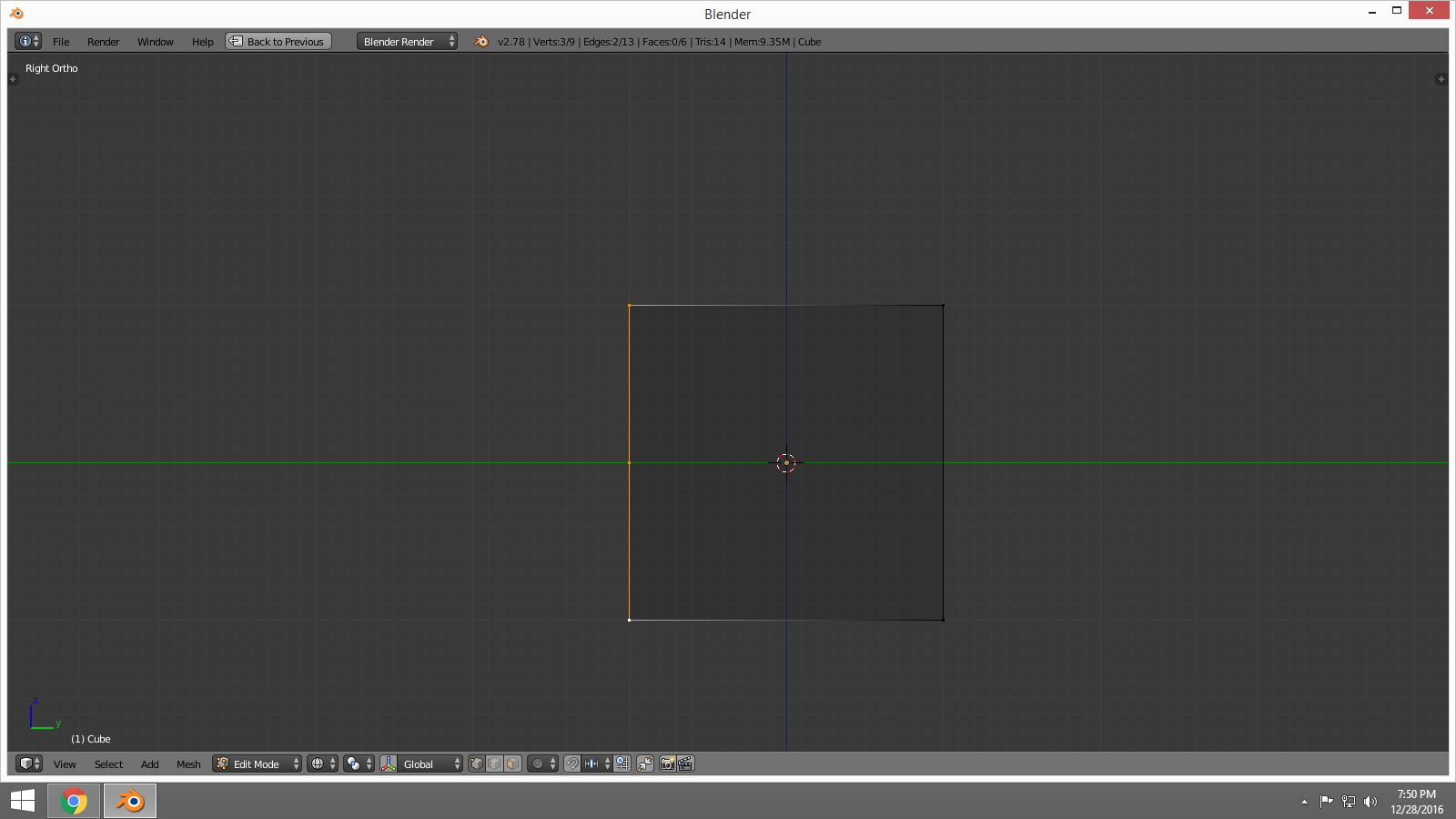Toggle automerge editing icon

tap(645, 763)
